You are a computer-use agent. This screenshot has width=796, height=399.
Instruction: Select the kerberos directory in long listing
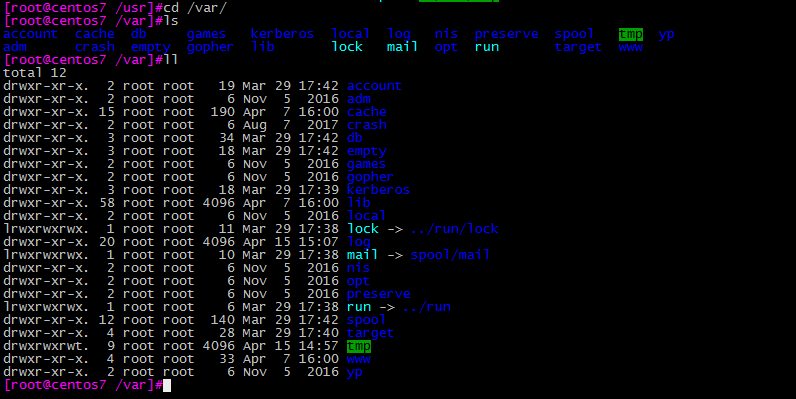tap(378, 190)
